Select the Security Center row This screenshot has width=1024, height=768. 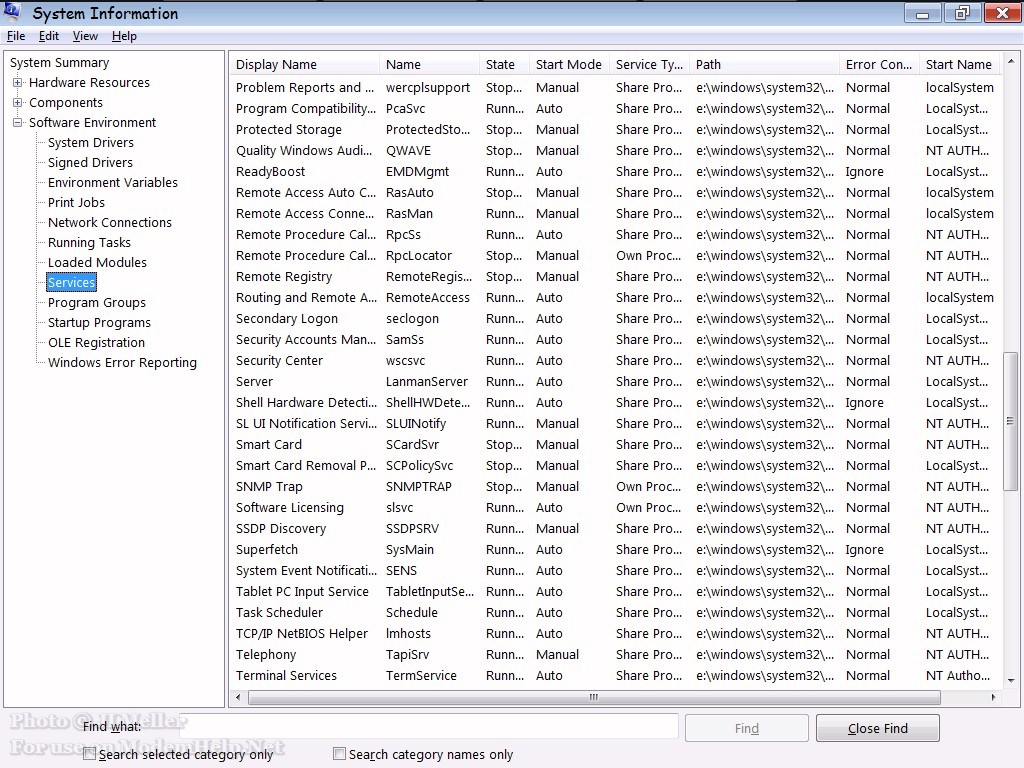click(x=615, y=360)
